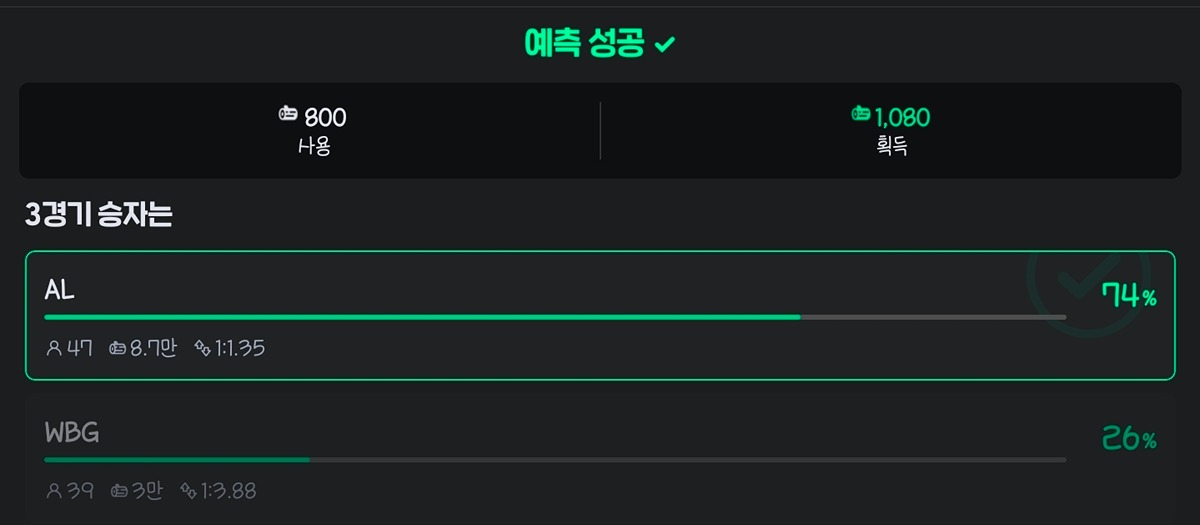Click the odds icon beside 1:3.88
1200x525 pixels.
click(x=188, y=491)
